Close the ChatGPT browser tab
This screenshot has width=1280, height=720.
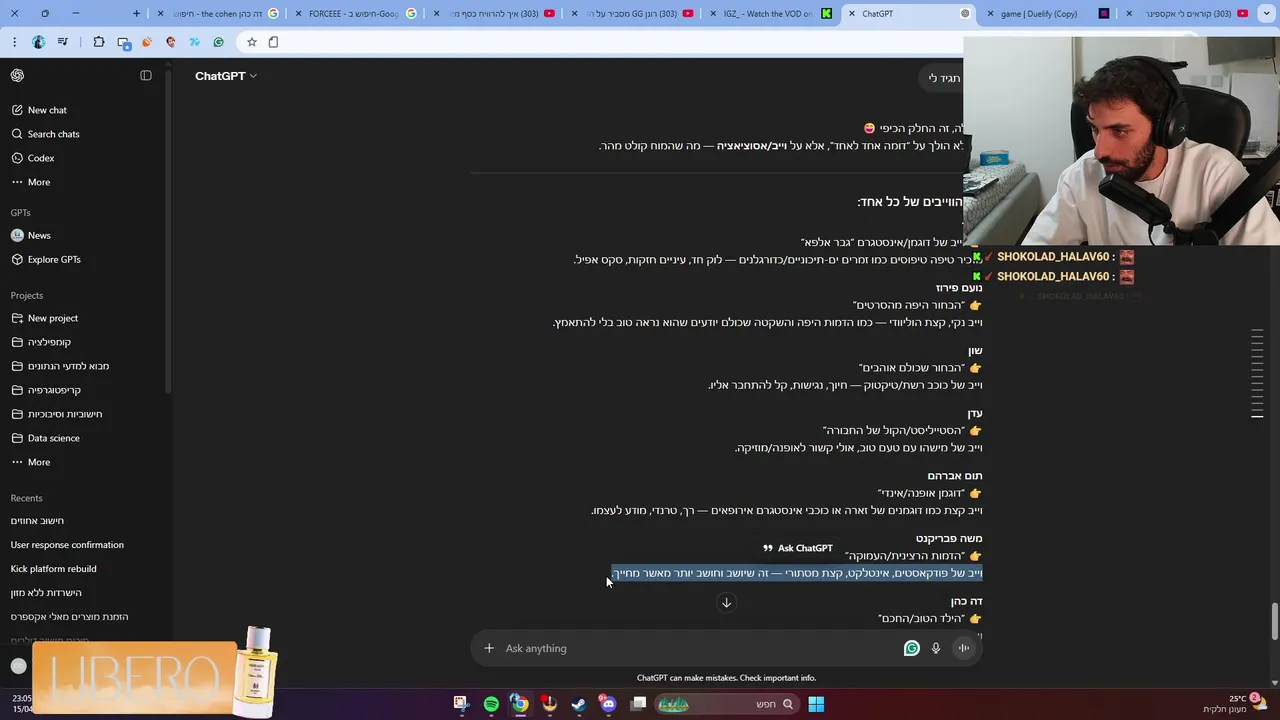point(851,14)
